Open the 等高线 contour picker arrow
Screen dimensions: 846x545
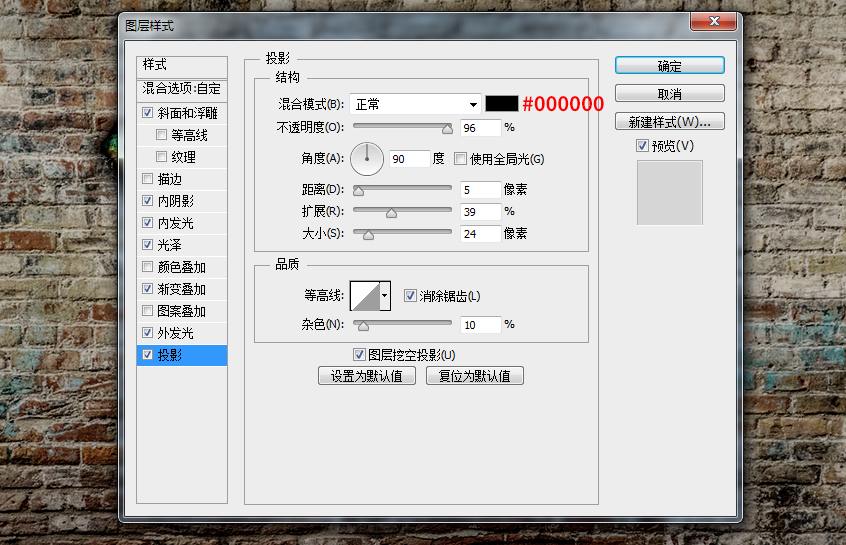385,296
